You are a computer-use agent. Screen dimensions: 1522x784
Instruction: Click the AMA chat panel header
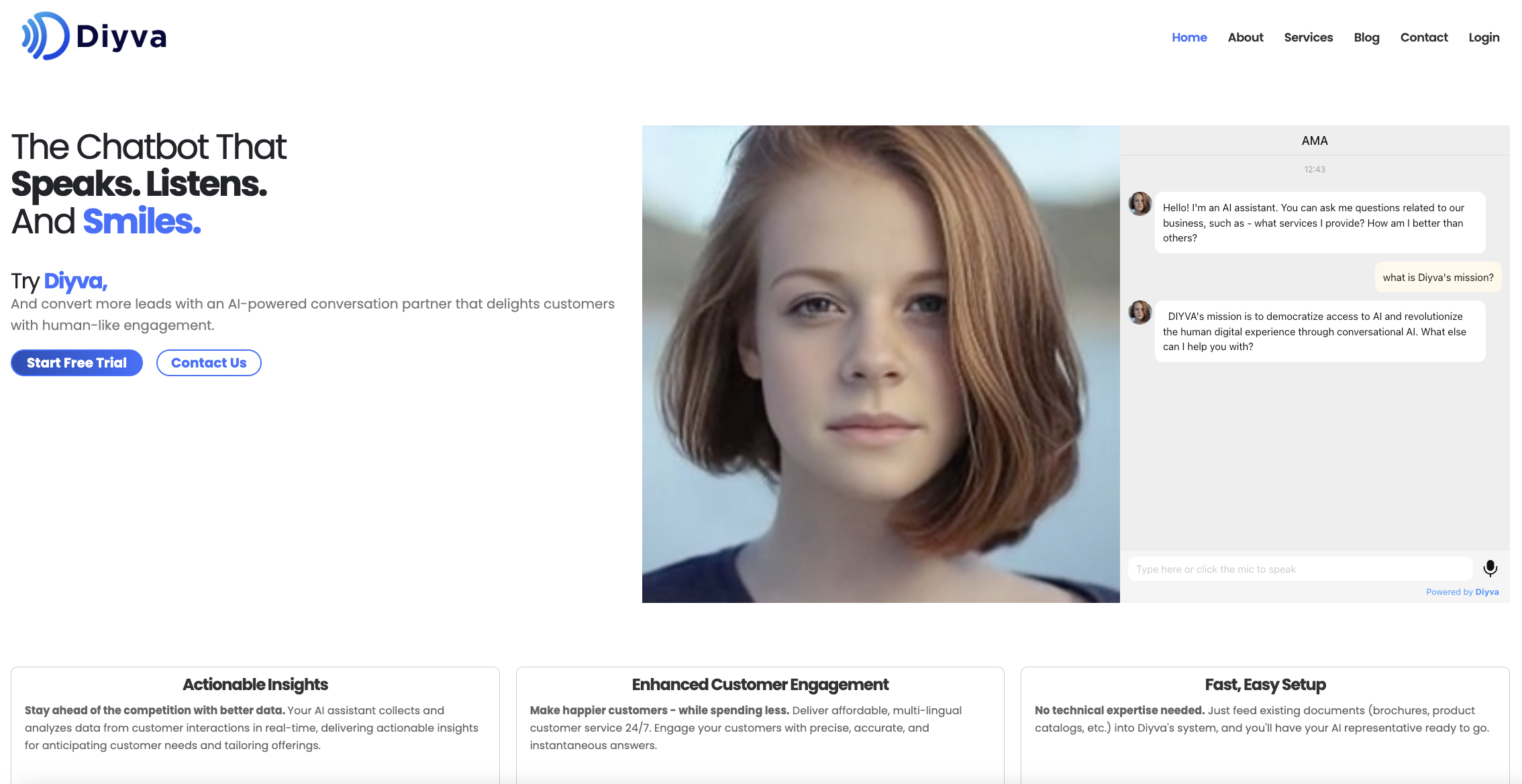1315,141
